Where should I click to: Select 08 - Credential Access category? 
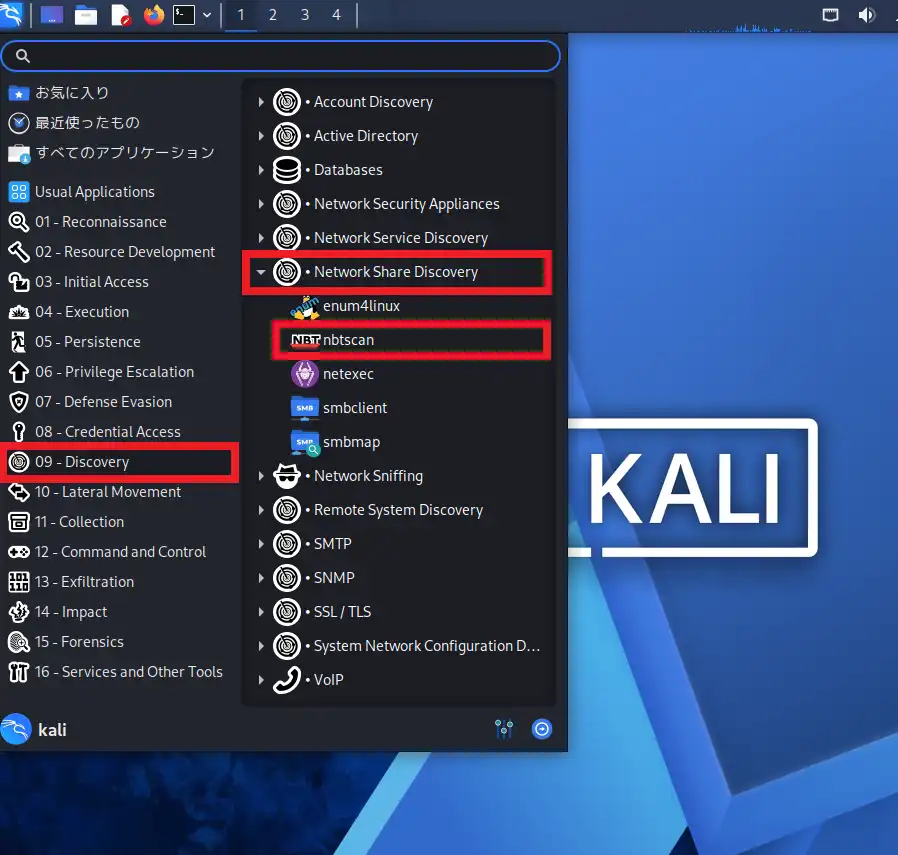(120, 432)
